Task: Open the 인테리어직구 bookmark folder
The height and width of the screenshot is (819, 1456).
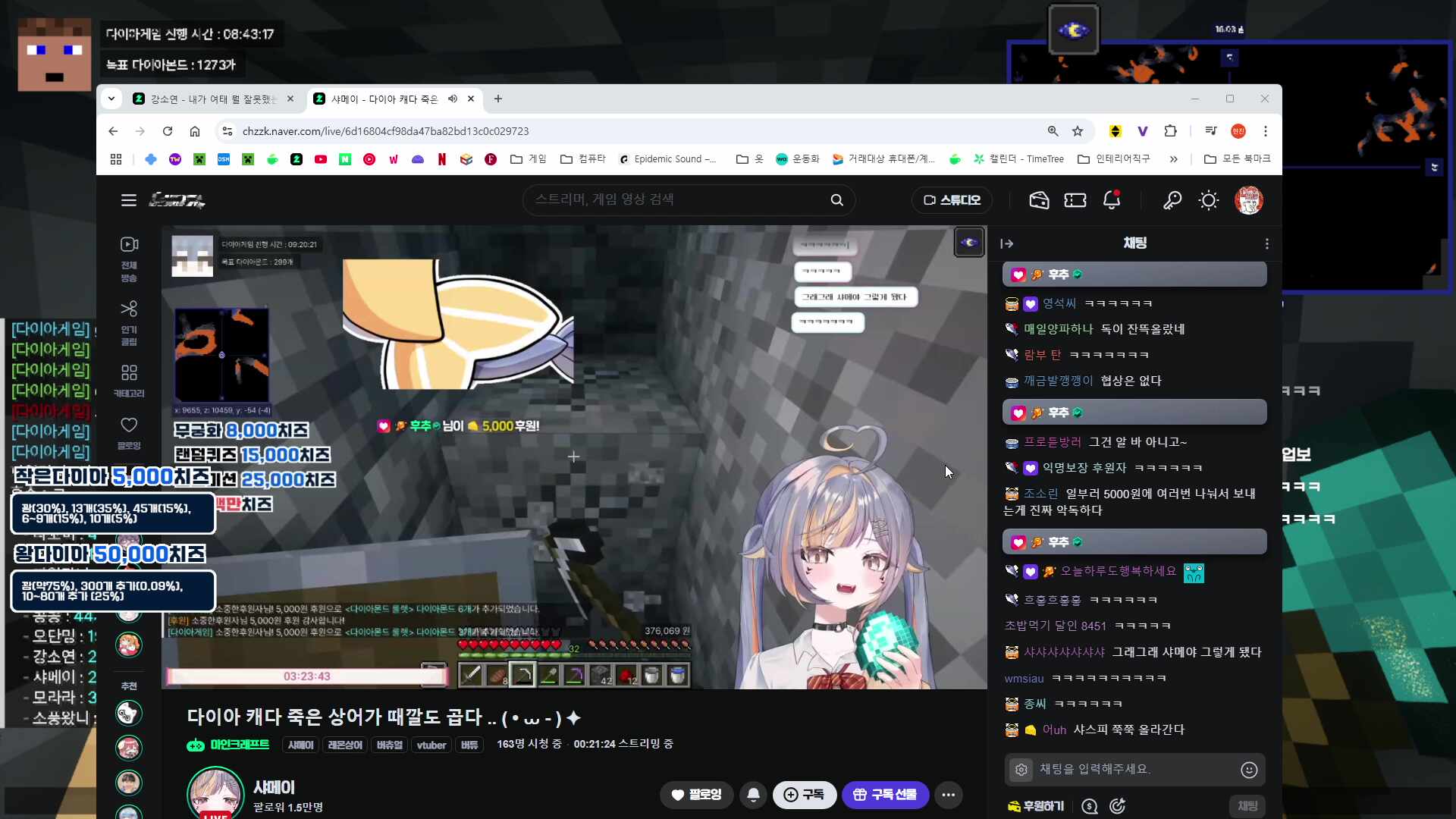Action: point(1114,159)
